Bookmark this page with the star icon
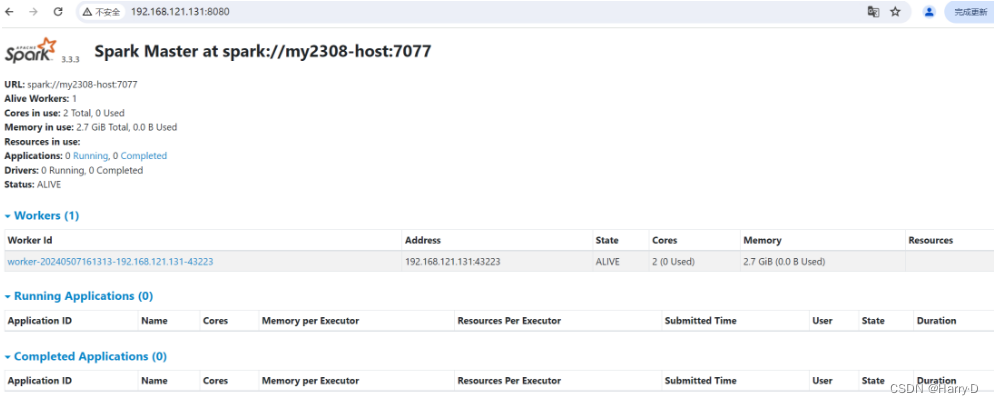The height and width of the screenshot is (405, 994). (x=895, y=12)
